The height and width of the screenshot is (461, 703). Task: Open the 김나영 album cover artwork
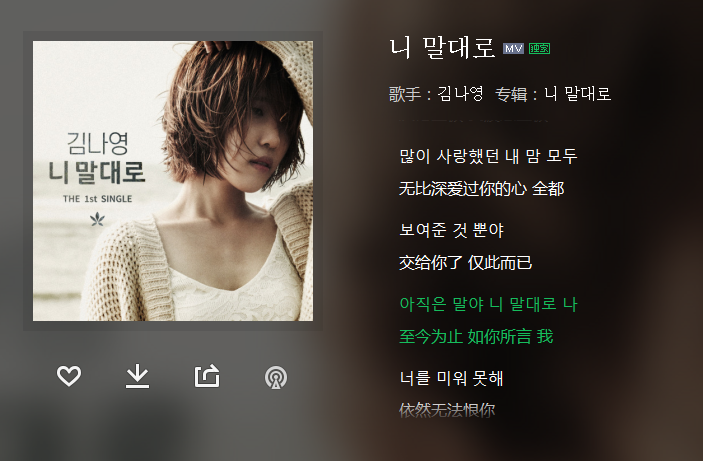pyautogui.click(x=173, y=181)
